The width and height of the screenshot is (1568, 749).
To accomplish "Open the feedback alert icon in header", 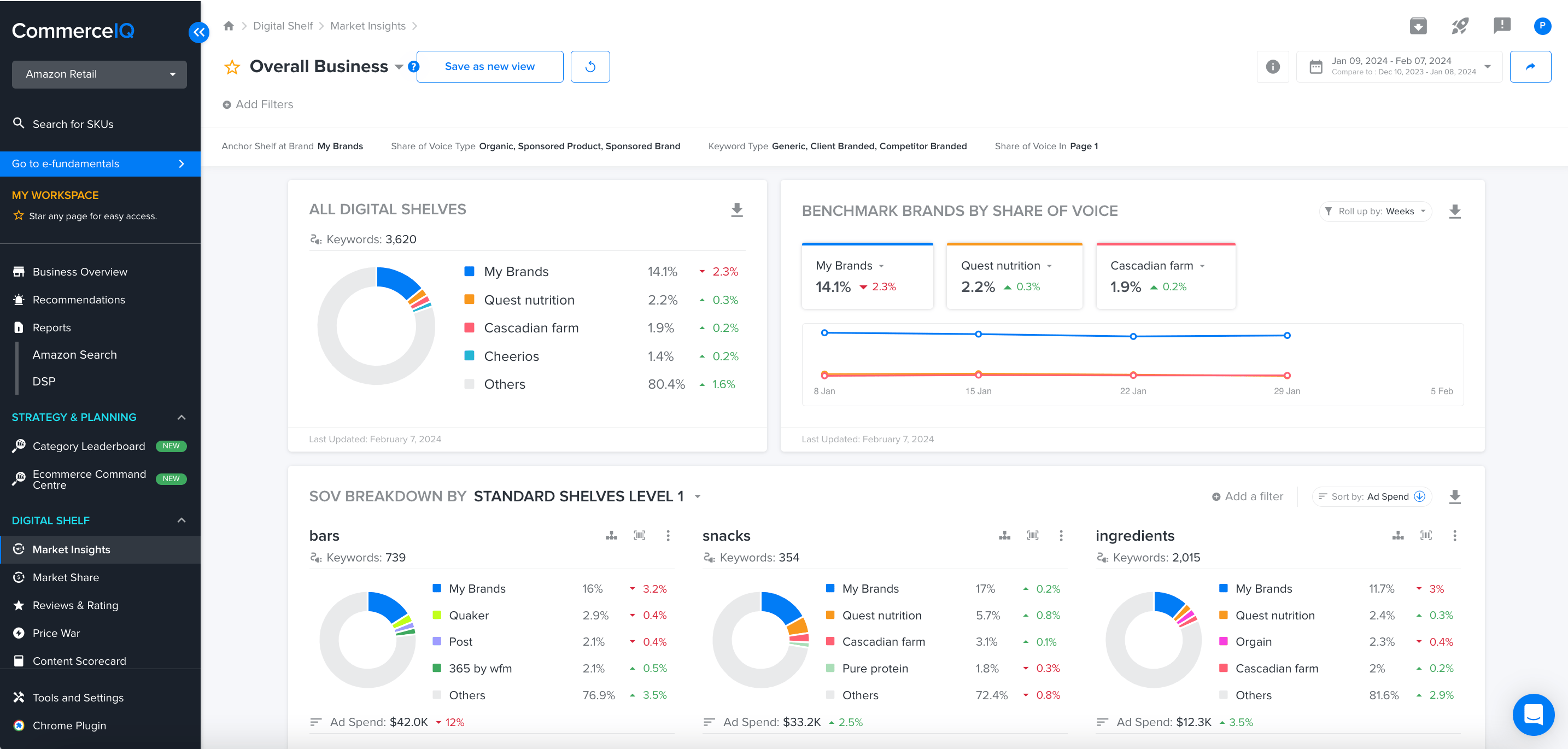I will pos(1502,26).
